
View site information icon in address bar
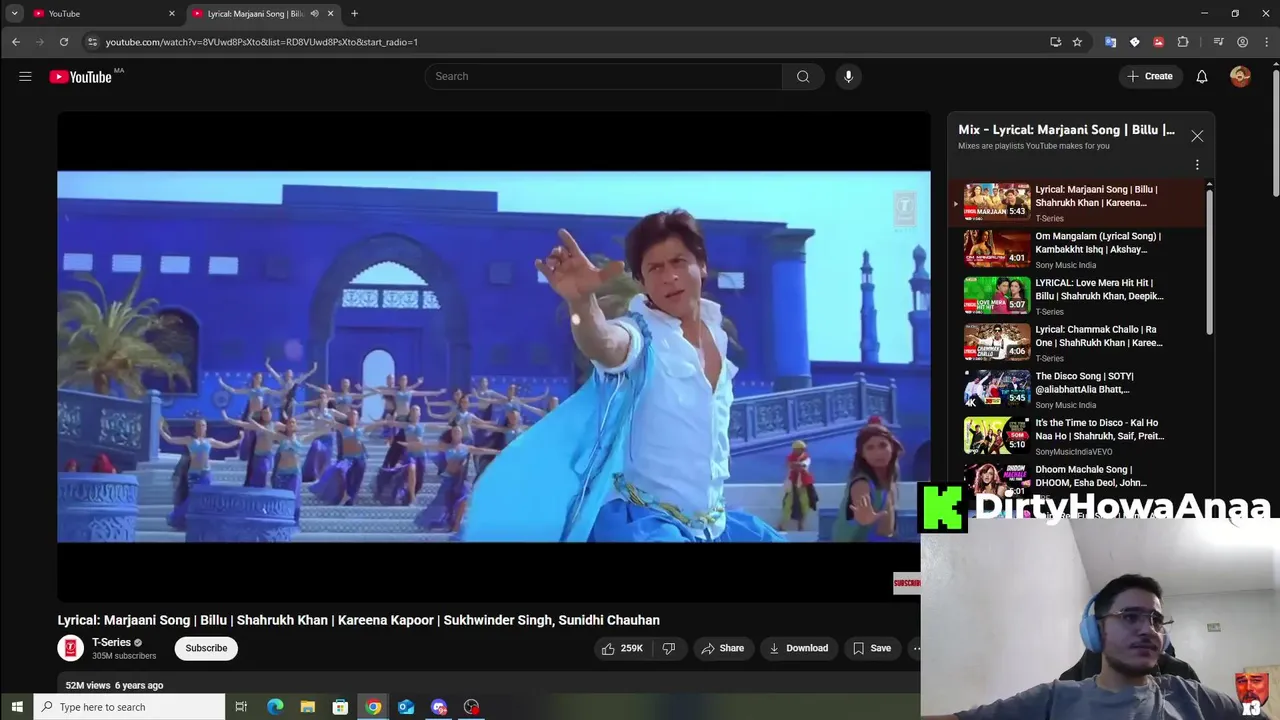coord(92,42)
